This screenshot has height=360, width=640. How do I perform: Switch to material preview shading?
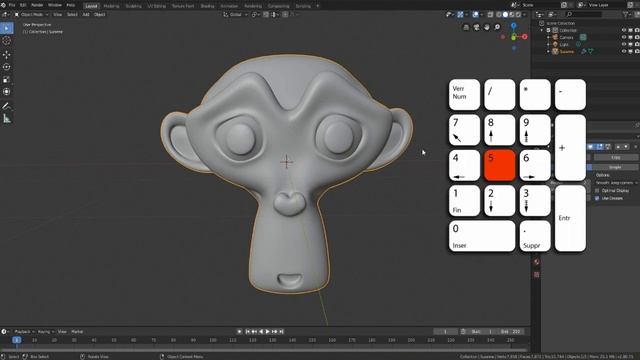[x=512, y=14]
